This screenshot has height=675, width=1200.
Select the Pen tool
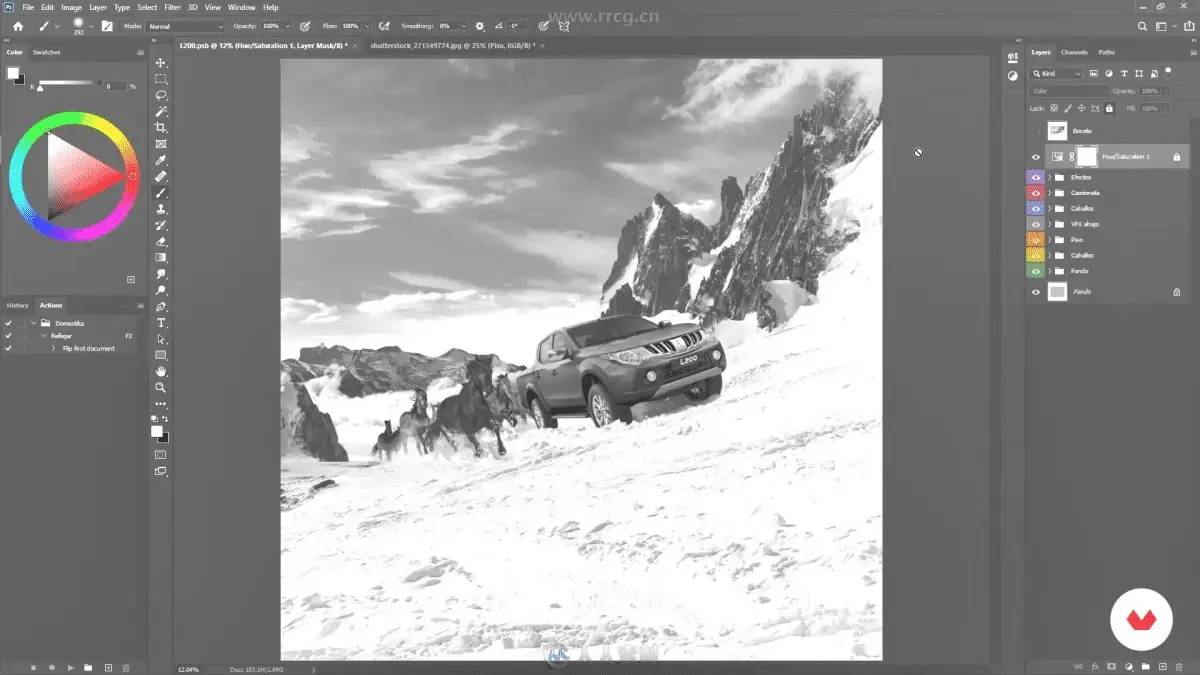click(161, 306)
